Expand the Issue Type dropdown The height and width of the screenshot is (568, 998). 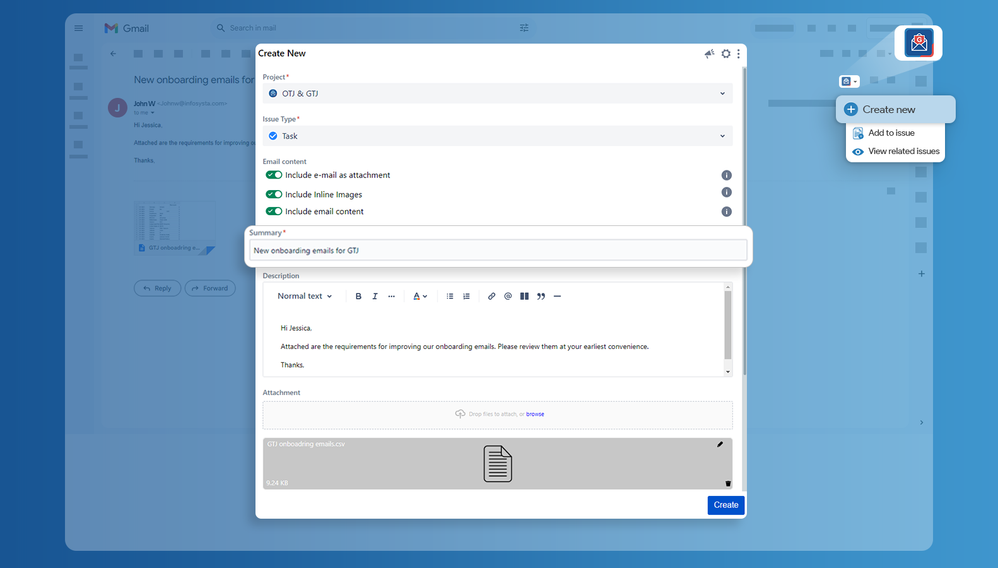(x=498, y=136)
